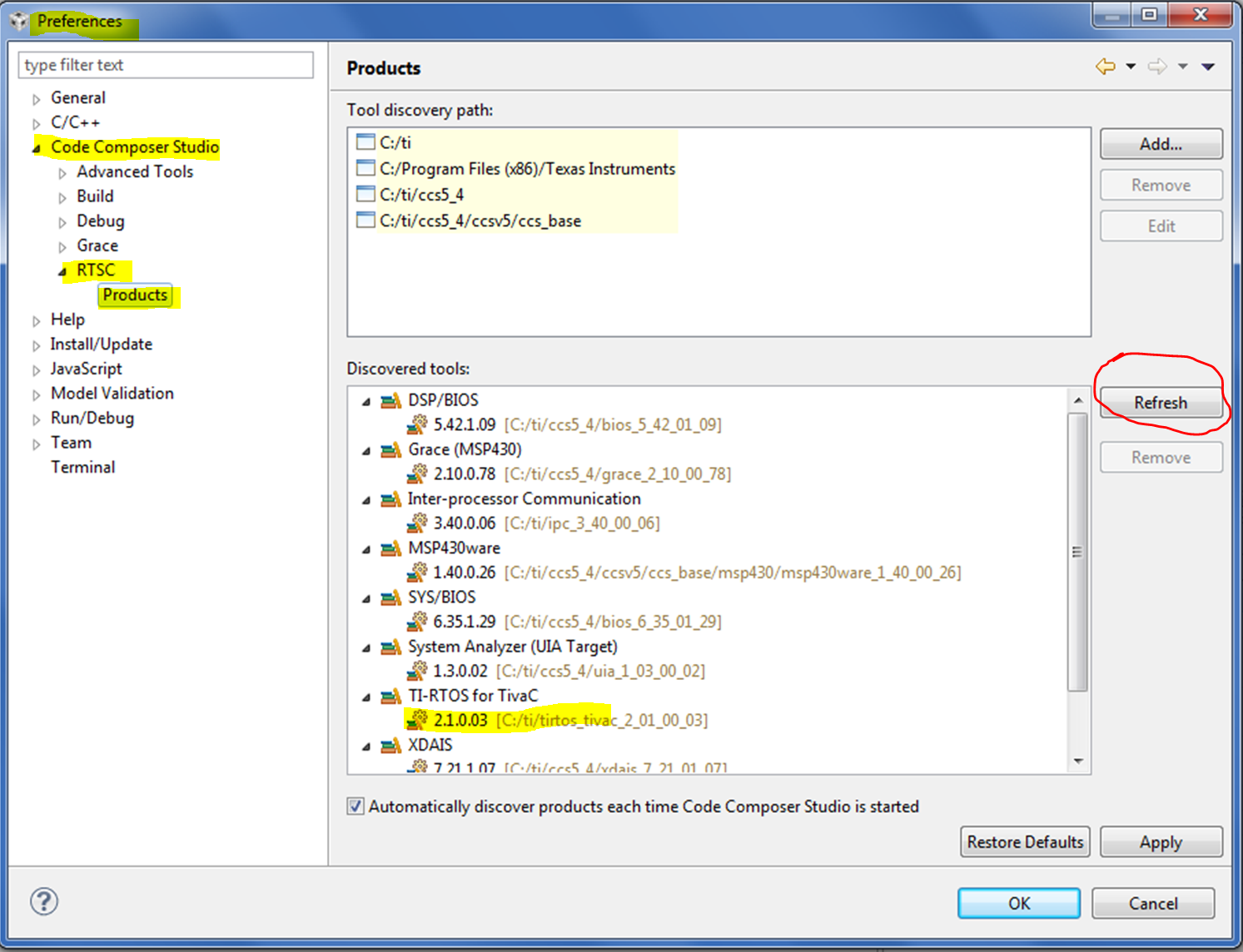Click the SYS/BIOS product group icon
Viewport: 1243px width, 952px height.
[390, 597]
